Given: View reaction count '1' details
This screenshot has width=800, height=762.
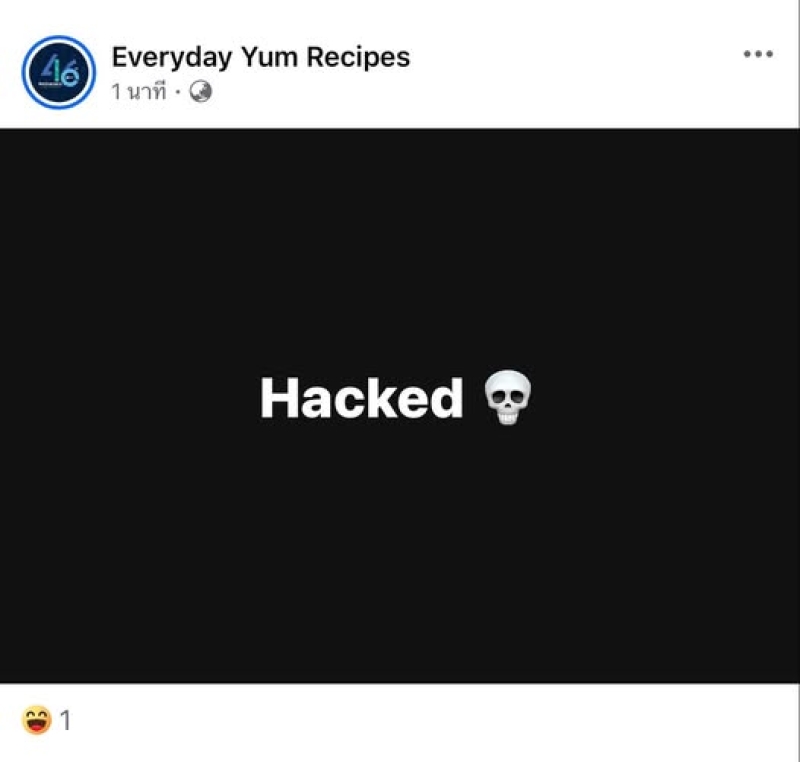Looking at the screenshot, I should 65,721.
